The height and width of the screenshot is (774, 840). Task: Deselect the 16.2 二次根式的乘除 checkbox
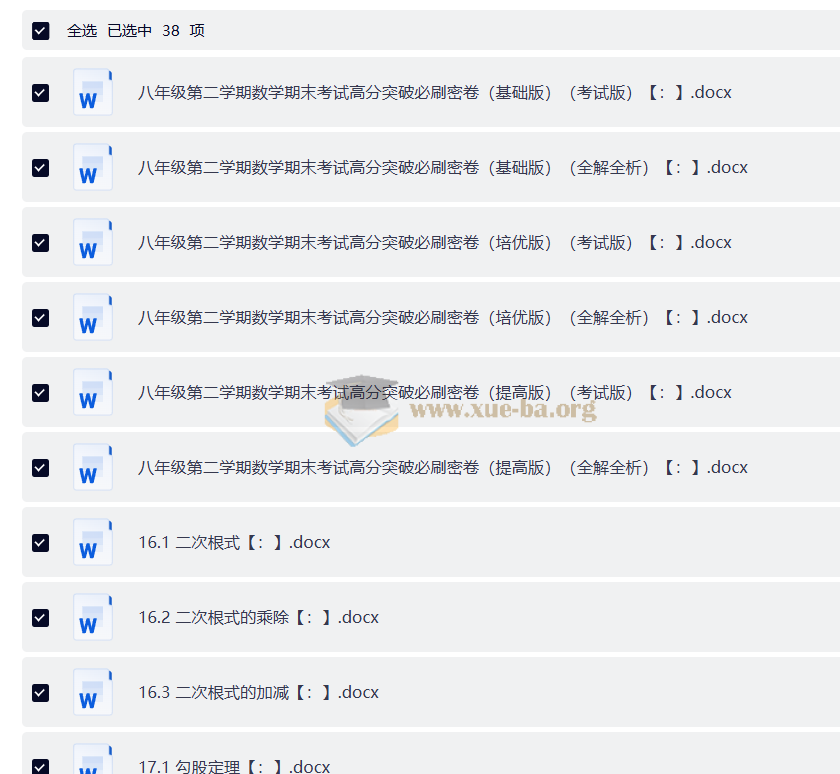coord(41,618)
